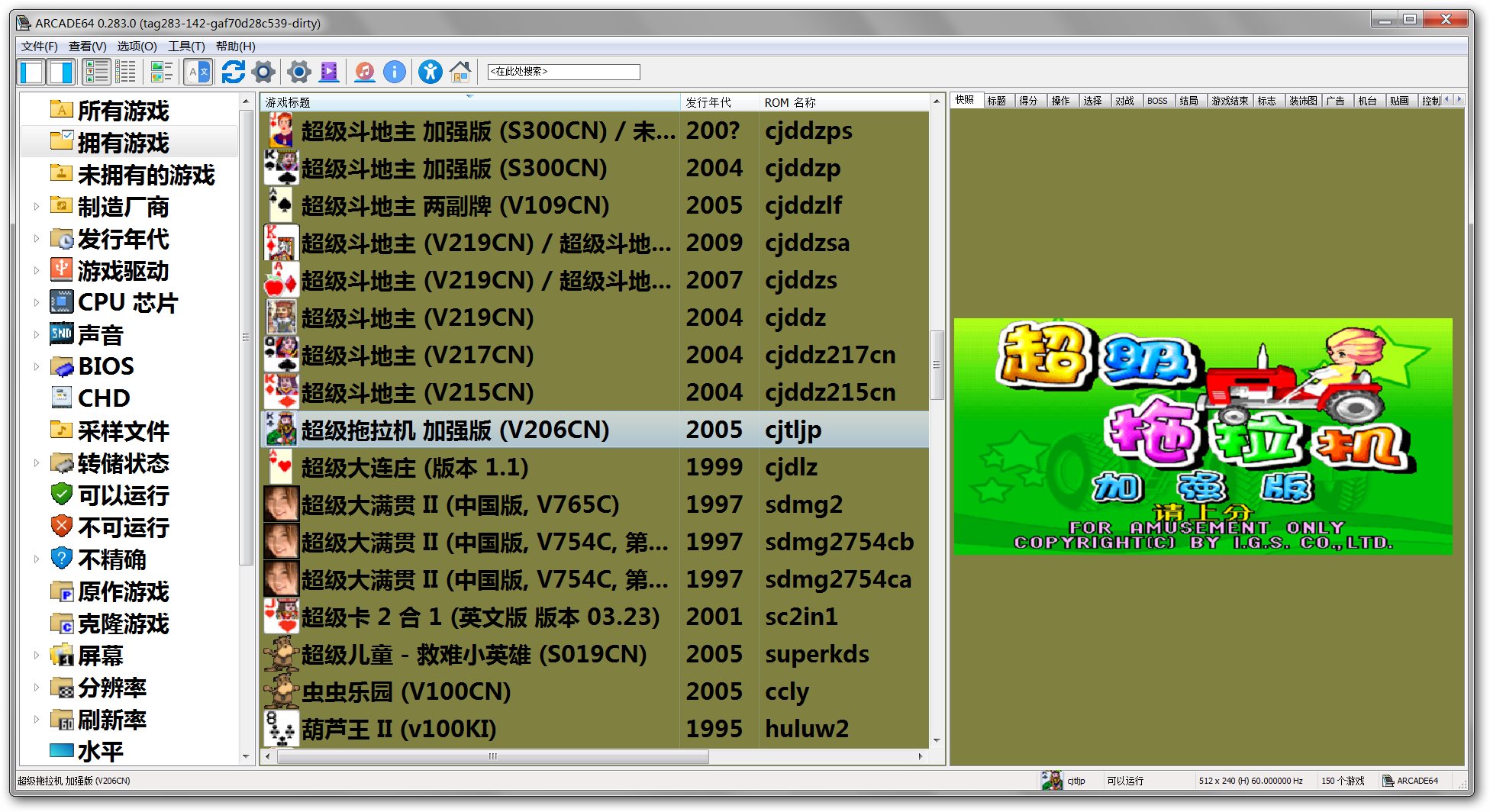Select the grouped thumbnails view icon
Image resolution: width=1490 pixels, height=812 pixels.
pos(161,72)
